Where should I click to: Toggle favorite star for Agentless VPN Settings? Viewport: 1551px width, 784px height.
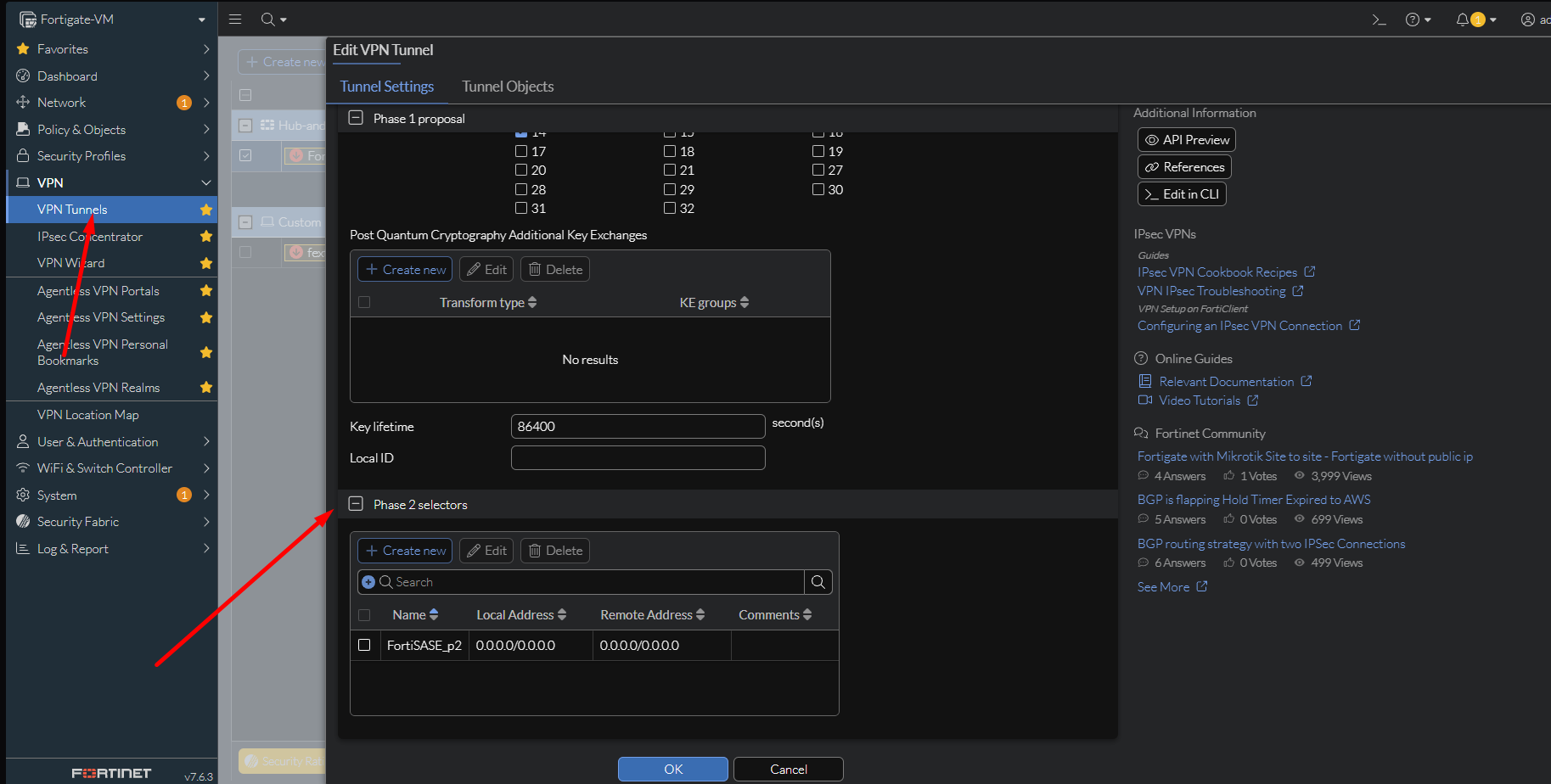click(206, 317)
